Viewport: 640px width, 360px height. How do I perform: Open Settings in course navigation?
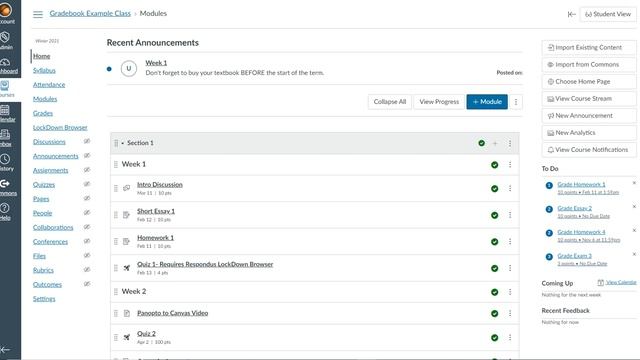pos(44,299)
